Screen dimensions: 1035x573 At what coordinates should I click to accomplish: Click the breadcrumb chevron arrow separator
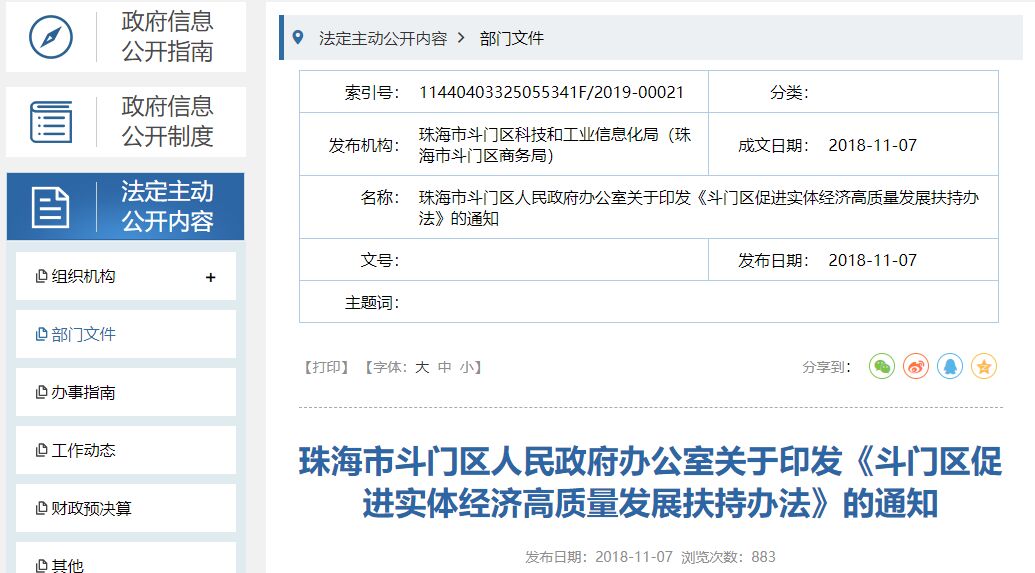(x=461, y=38)
